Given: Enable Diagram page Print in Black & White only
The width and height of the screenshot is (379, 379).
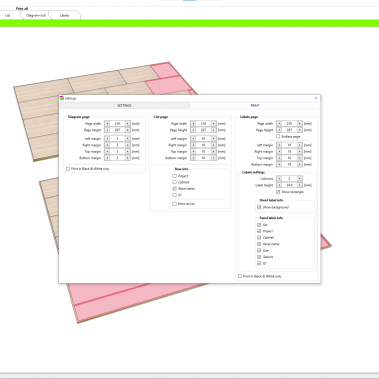Looking at the screenshot, I should click(68, 169).
